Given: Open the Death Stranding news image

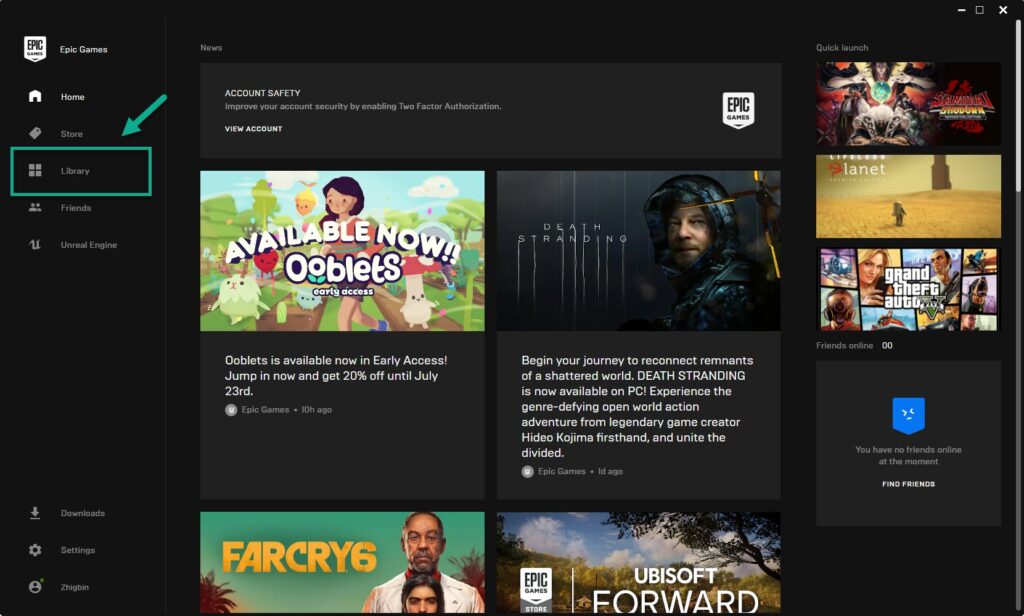Looking at the screenshot, I should tap(639, 251).
